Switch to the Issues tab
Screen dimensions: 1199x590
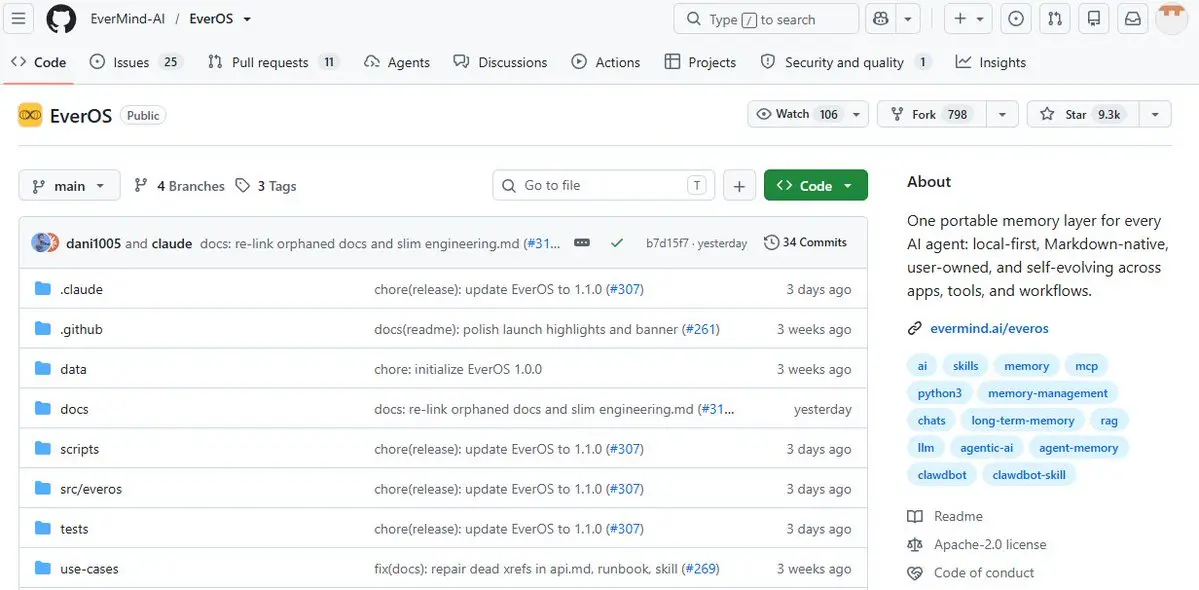[x=136, y=63]
